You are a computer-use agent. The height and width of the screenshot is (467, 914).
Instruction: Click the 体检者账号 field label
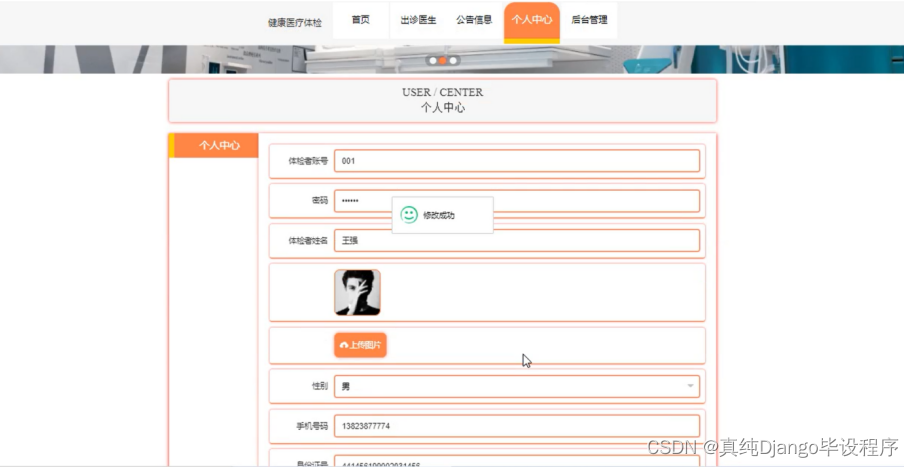308,161
